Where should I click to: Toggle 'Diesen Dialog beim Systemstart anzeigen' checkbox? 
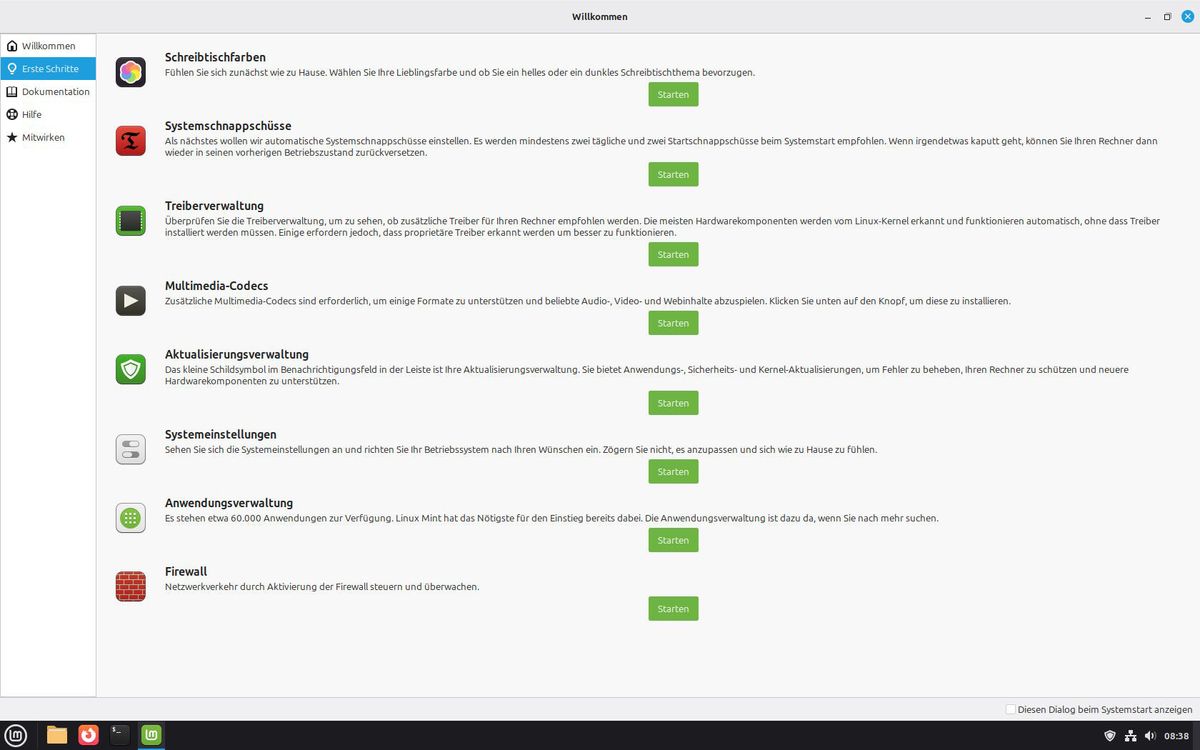pyautogui.click(x=1010, y=709)
